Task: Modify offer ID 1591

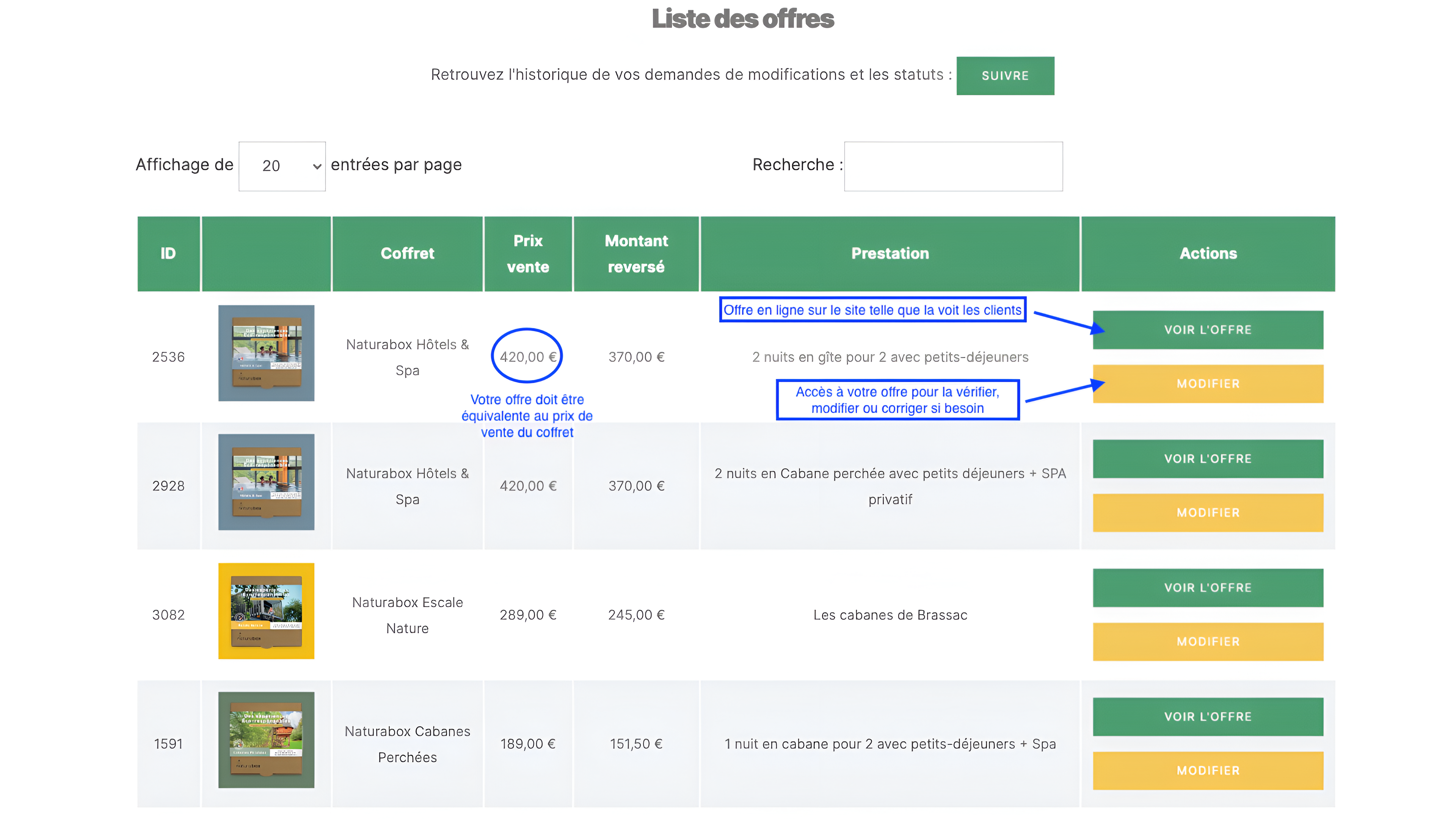Action: (1208, 770)
